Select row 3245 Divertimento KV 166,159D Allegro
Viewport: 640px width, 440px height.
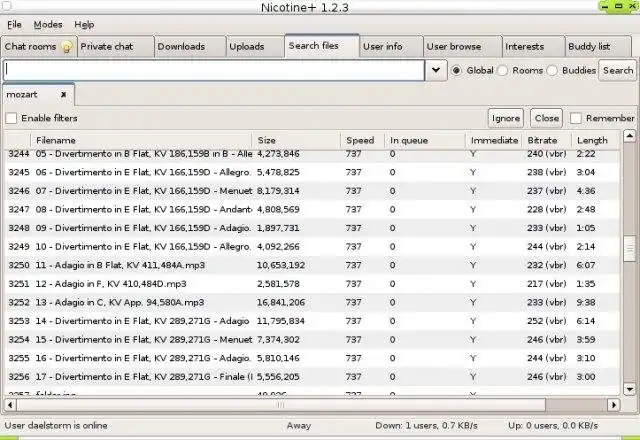pyautogui.click(x=313, y=172)
